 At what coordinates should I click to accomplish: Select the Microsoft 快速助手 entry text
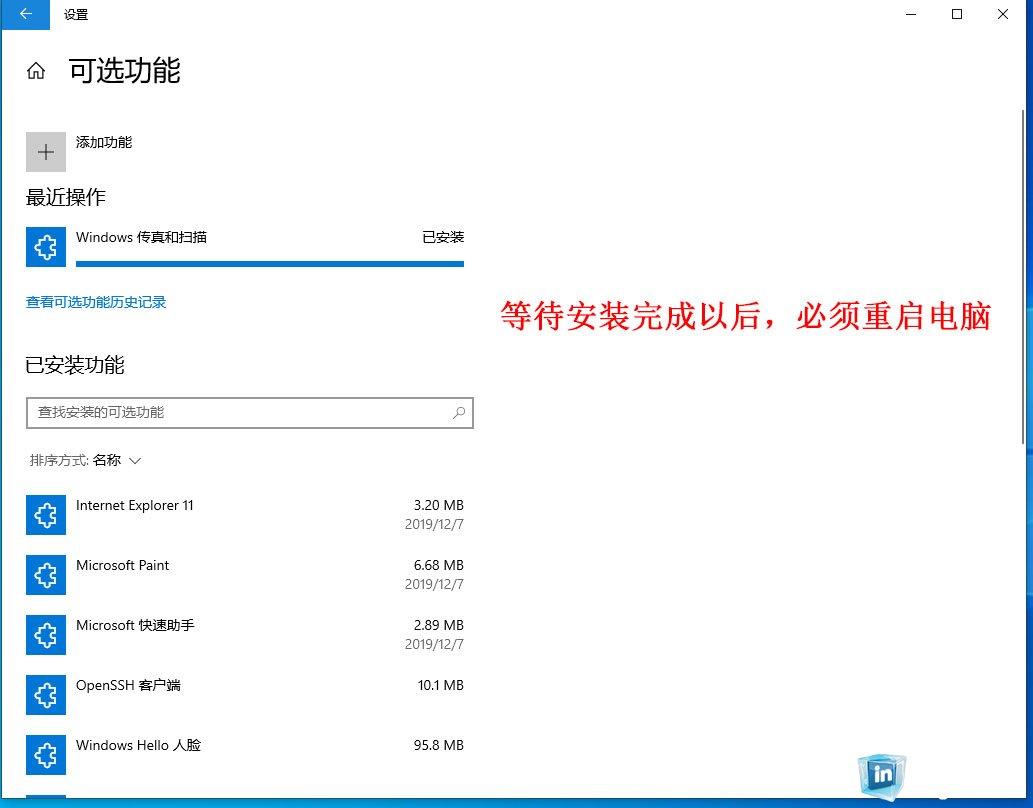point(135,625)
